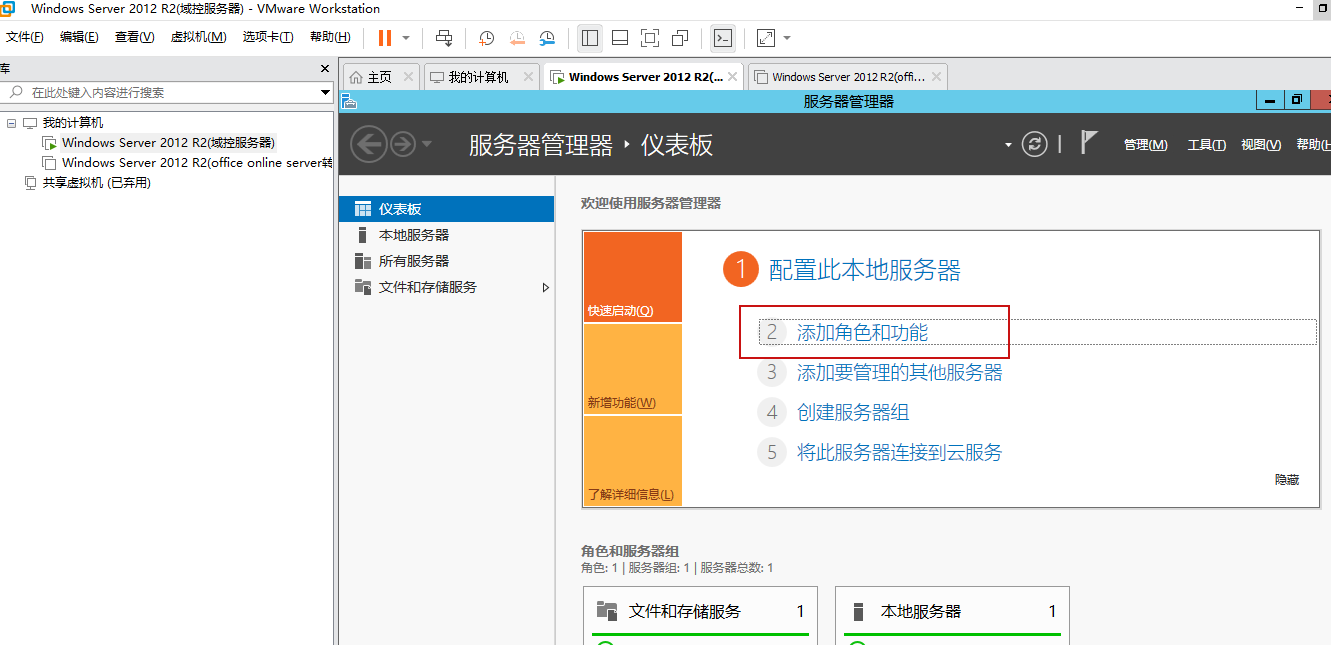Open the 视图(V) menu in Server Manager
Image resolution: width=1331 pixels, height=645 pixels.
pyautogui.click(x=1261, y=145)
